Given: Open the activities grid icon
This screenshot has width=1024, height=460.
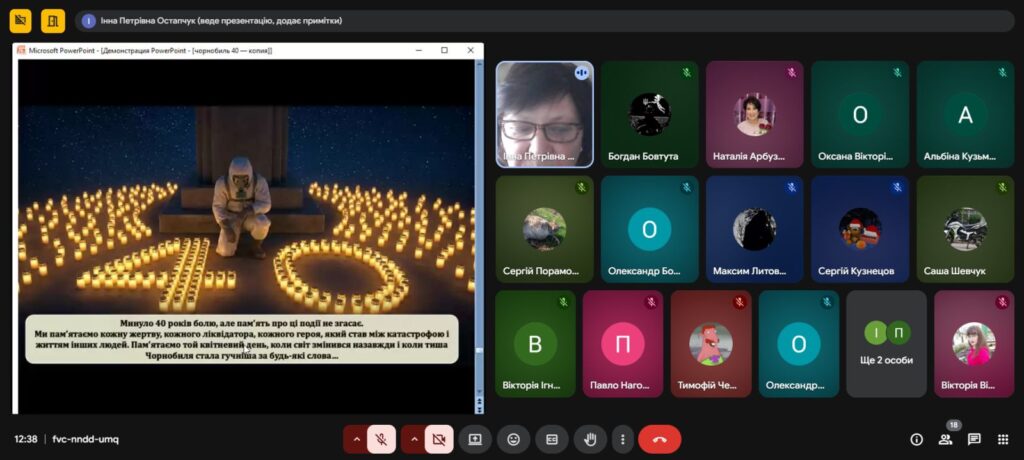Looking at the screenshot, I should pos(1003,439).
